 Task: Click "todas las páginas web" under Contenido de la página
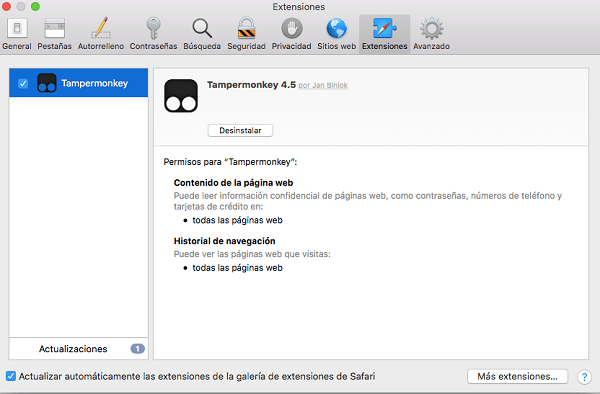coord(237,220)
